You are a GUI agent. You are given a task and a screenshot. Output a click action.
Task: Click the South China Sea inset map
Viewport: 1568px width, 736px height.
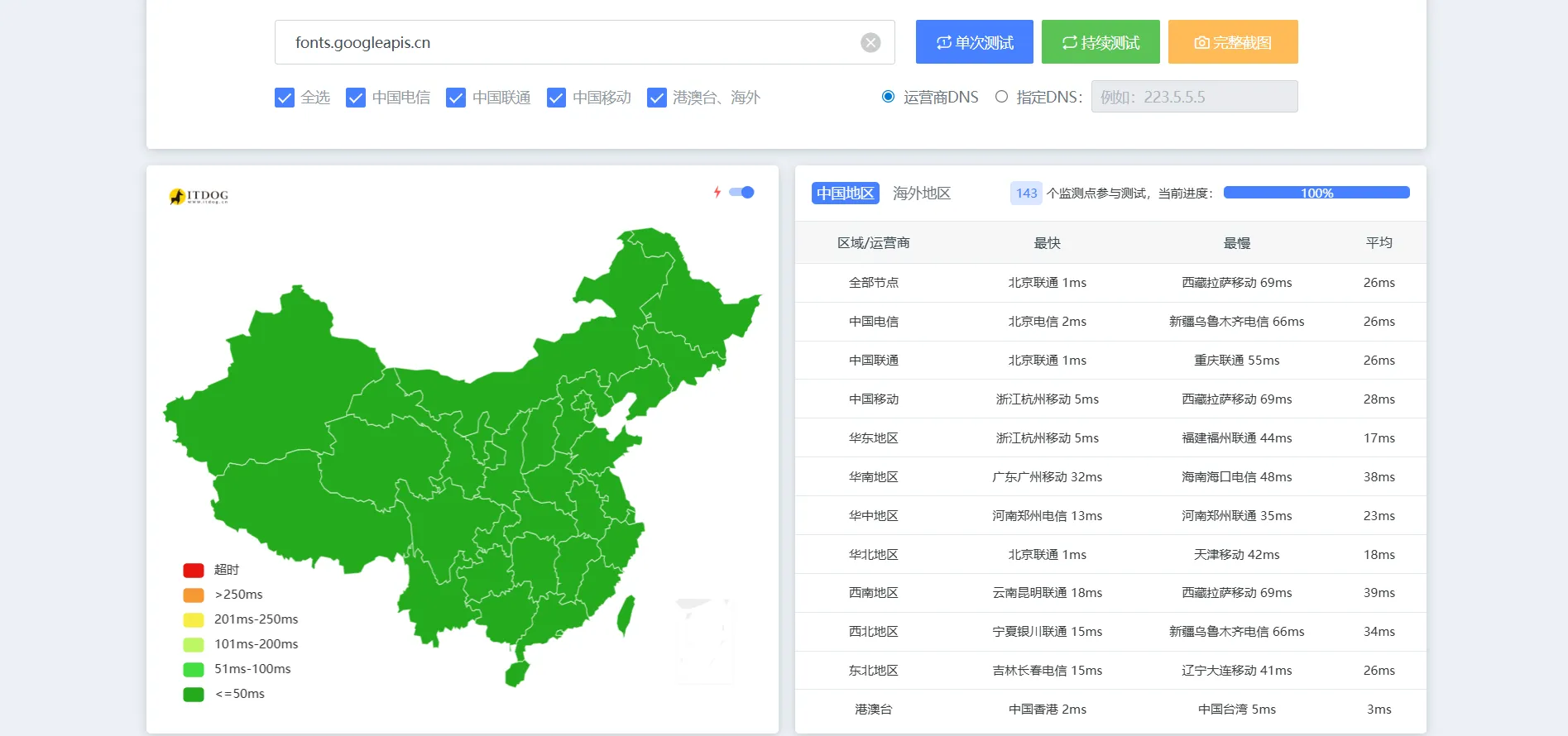704,641
